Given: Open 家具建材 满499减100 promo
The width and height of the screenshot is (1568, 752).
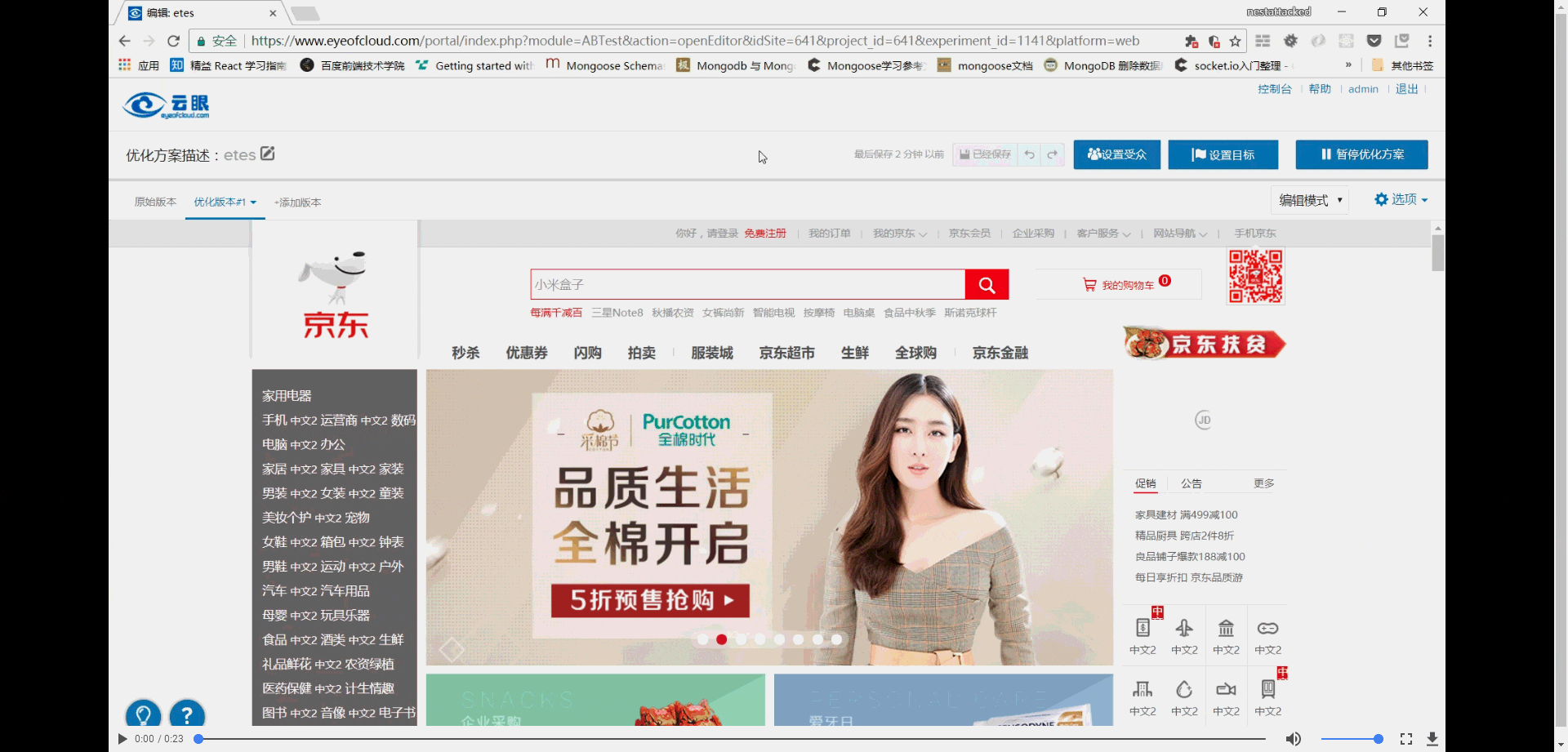Looking at the screenshot, I should [x=1186, y=515].
